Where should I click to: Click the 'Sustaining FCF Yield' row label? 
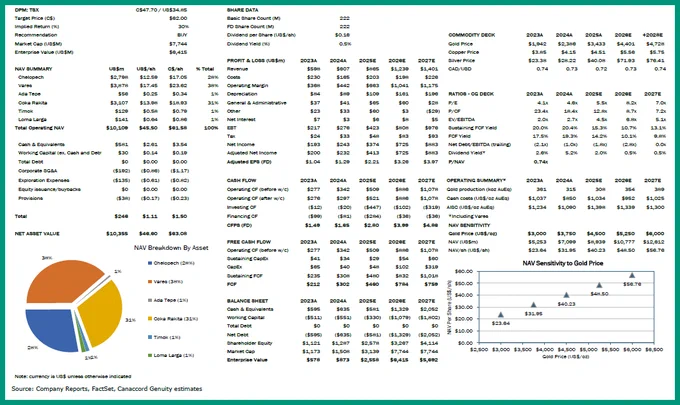coord(473,128)
